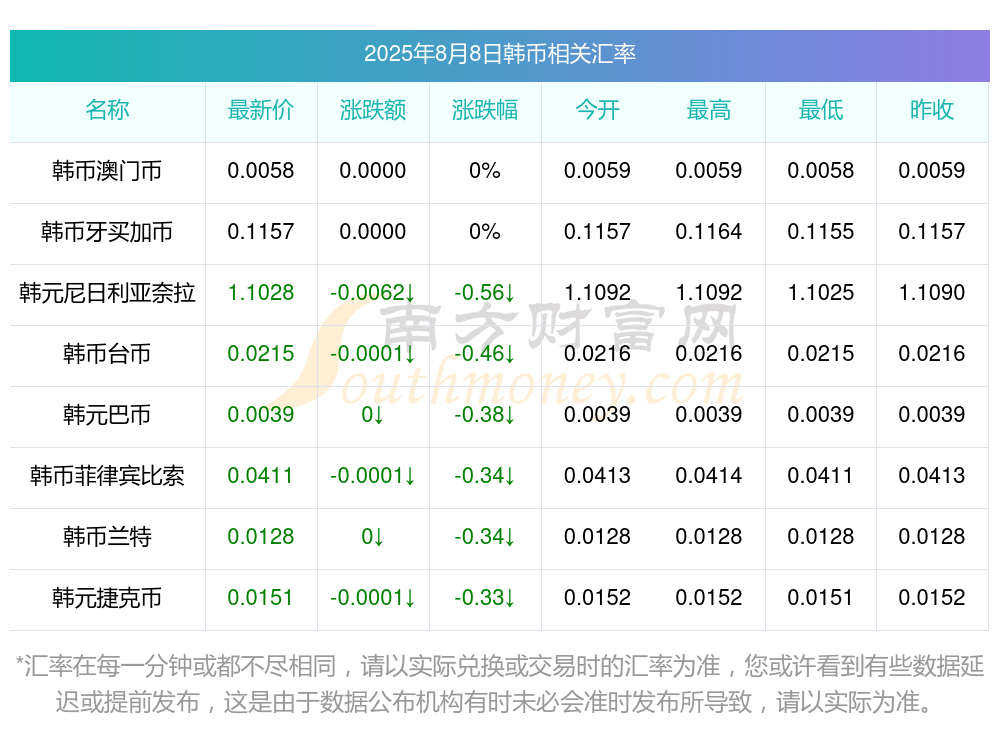Click the 韩币台币 row name
Image resolution: width=1000 pixels, height=733 pixels.
[x=107, y=353]
